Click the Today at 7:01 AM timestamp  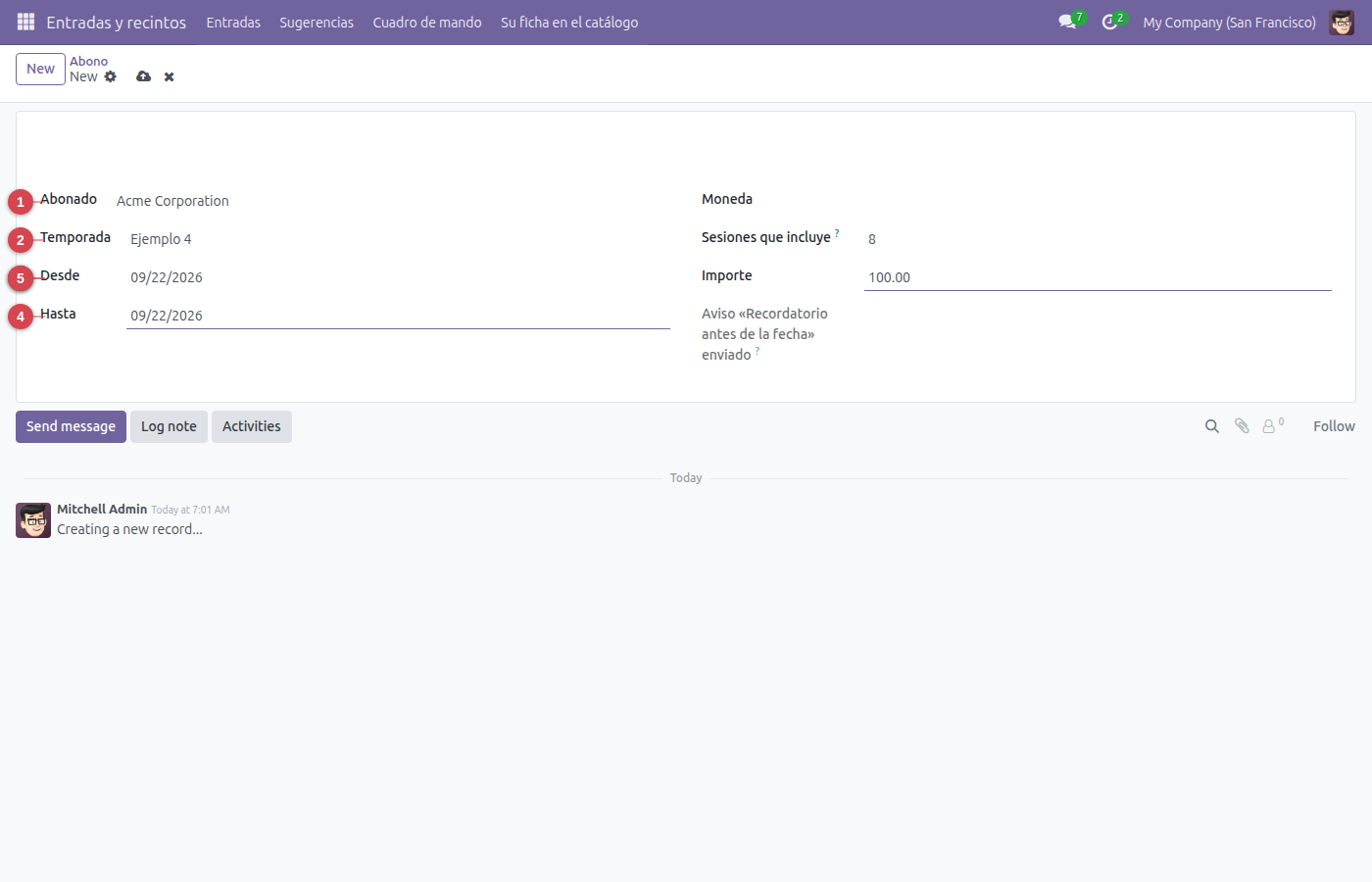[190, 510]
